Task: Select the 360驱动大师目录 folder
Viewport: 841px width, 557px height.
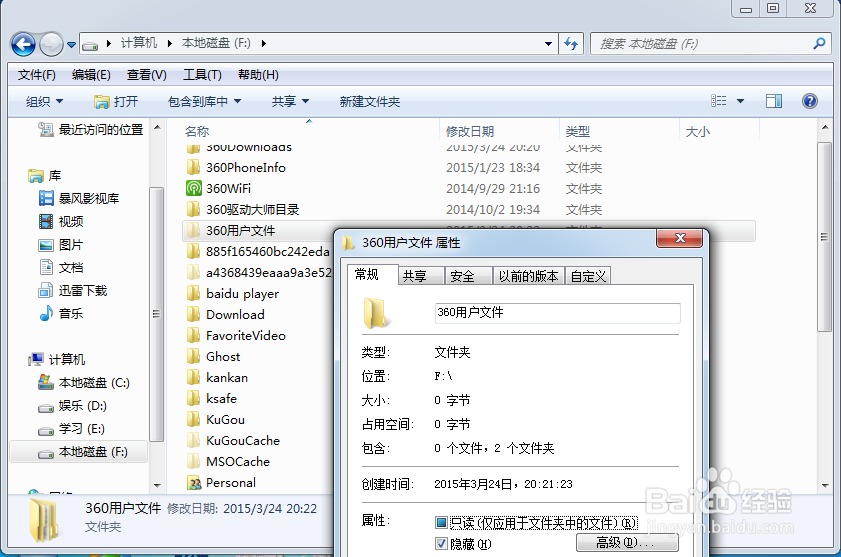Action: (x=244, y=209)
